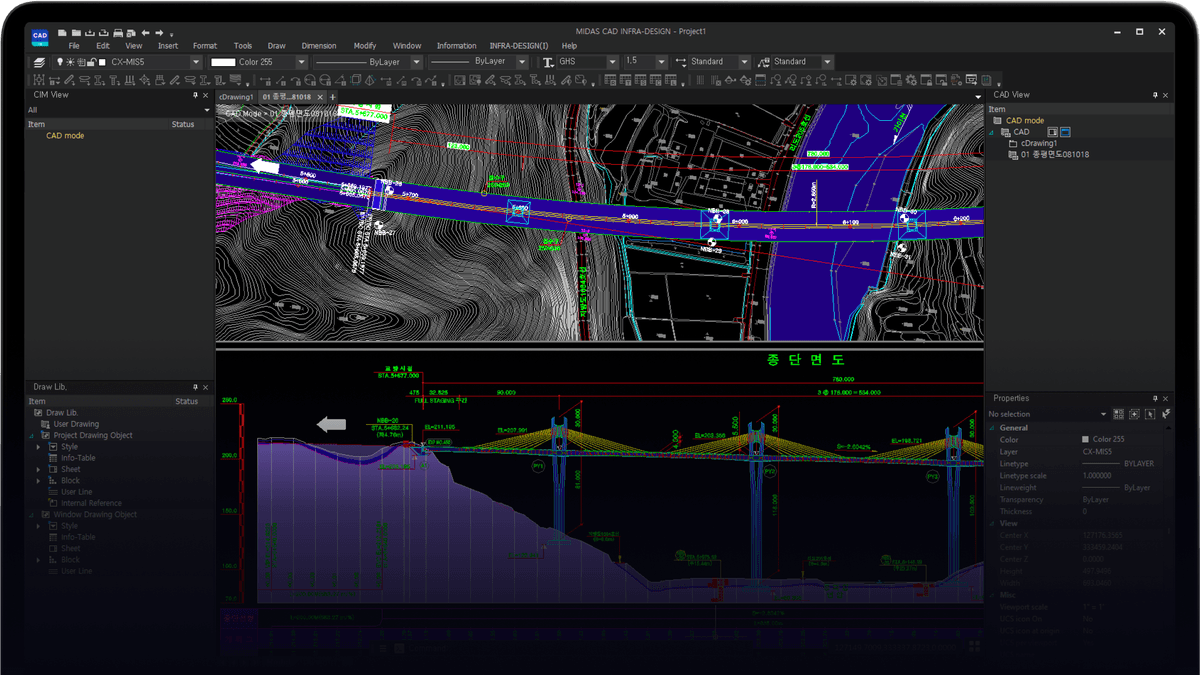Open the Modify menu
Screen dimensions: 1200x675
[365, 45]
